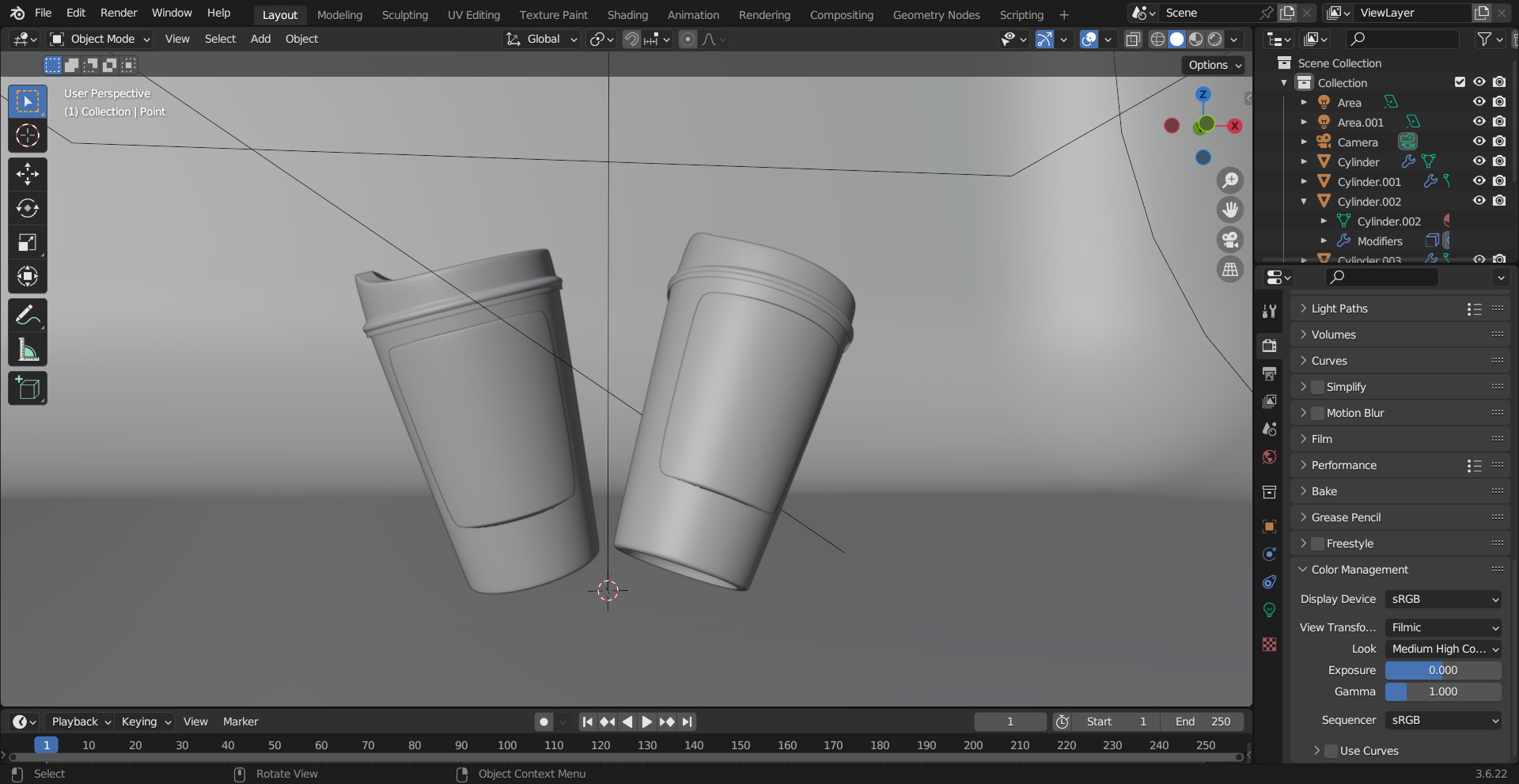Screen dimensions: 1519x784
Task: Open the Object Data properties tab icon
Action: click(1270, 610)
